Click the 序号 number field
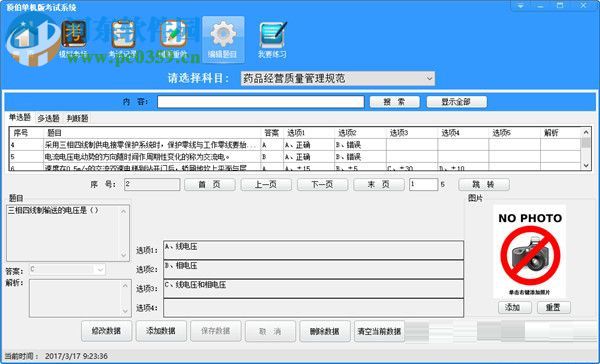600x364 pixels. pyautogui.click(x=152, y=184)
